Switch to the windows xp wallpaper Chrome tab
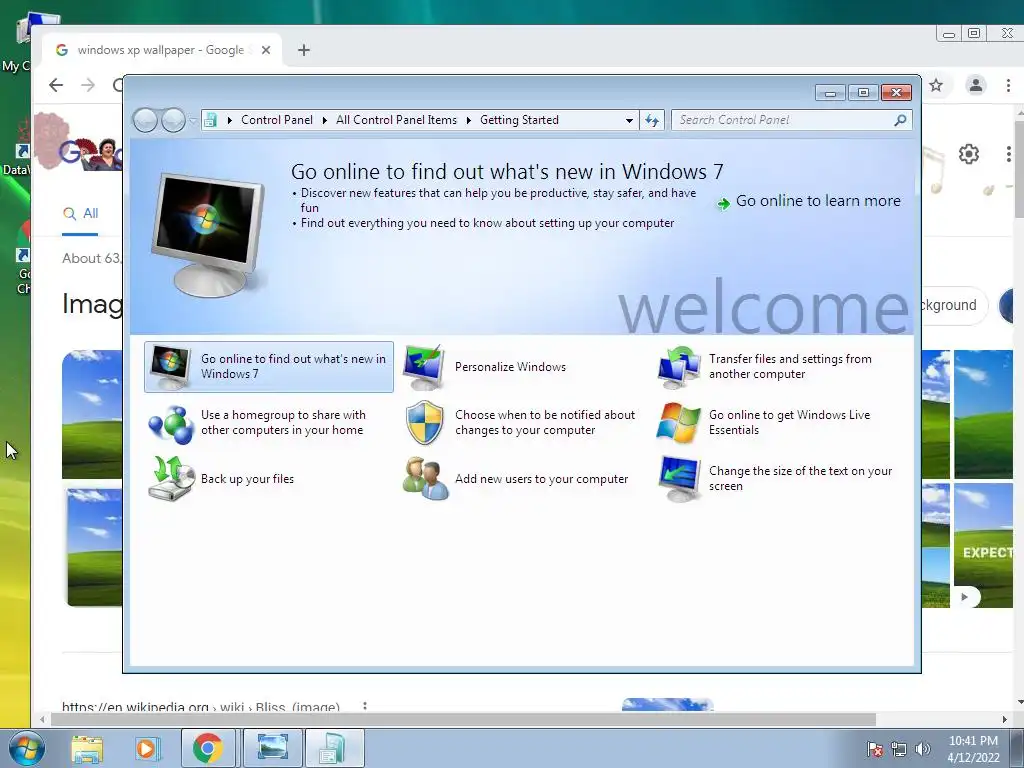The image size is (1024, 768). pos(161,50)
